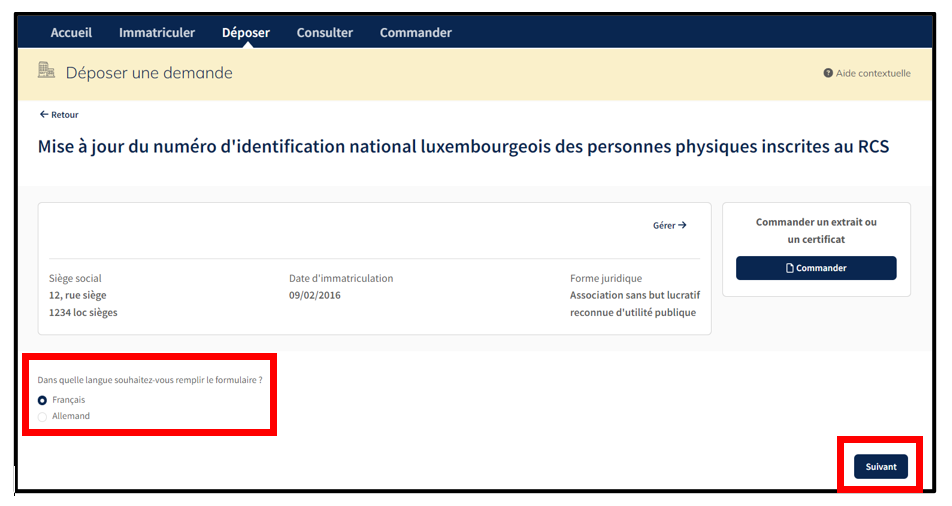Choose the Allemand language option
The height and width of the screenshot is (506, 952).
tap(42, 416)
